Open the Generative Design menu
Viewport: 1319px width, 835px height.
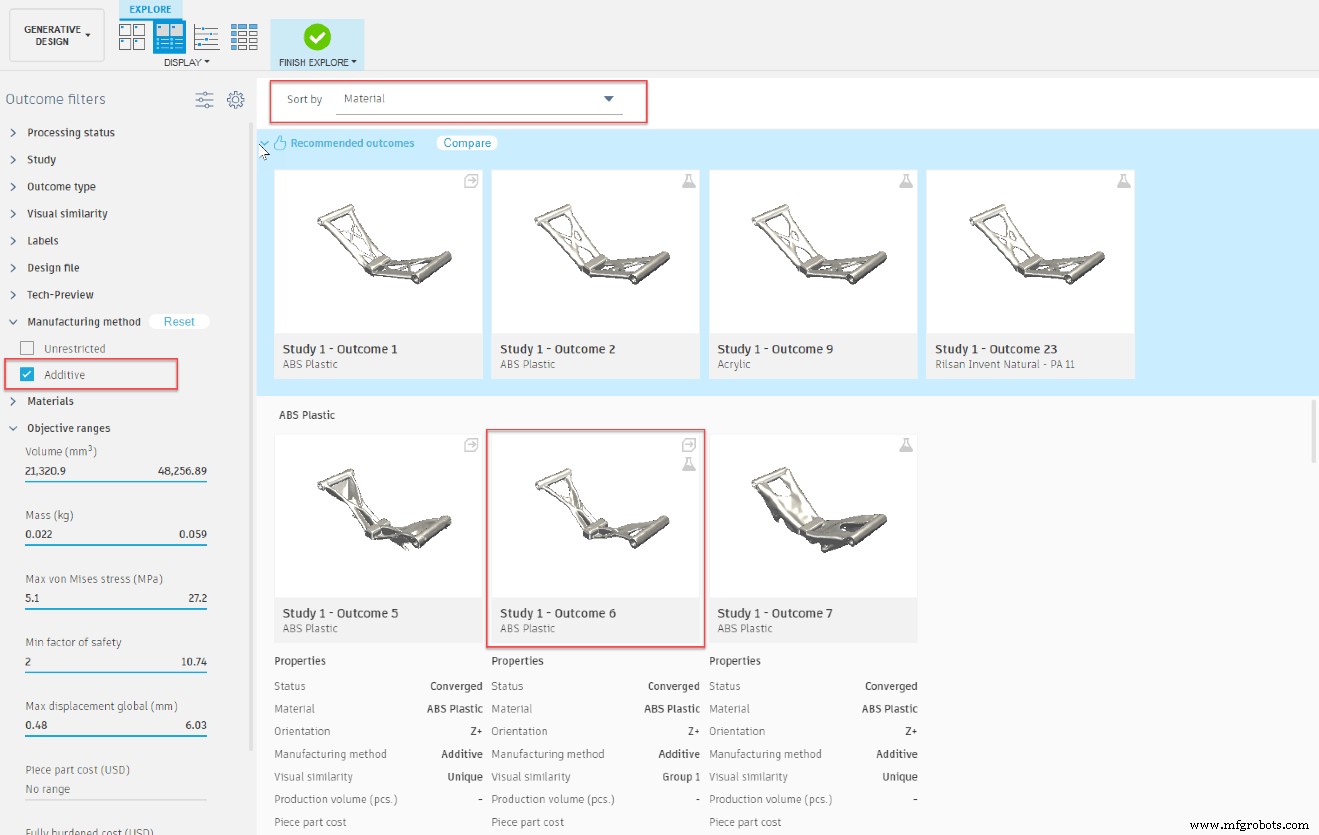(56, 34)
